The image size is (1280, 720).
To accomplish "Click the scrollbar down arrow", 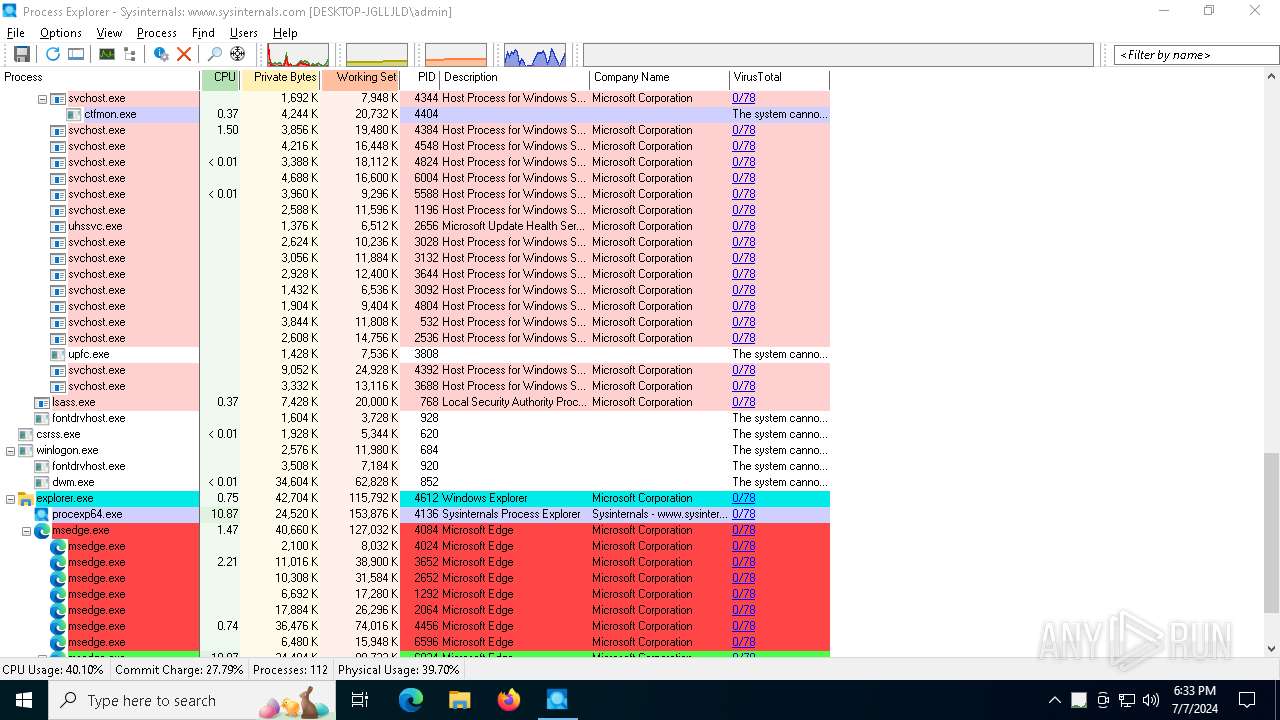I will [x=1271, y=649].
